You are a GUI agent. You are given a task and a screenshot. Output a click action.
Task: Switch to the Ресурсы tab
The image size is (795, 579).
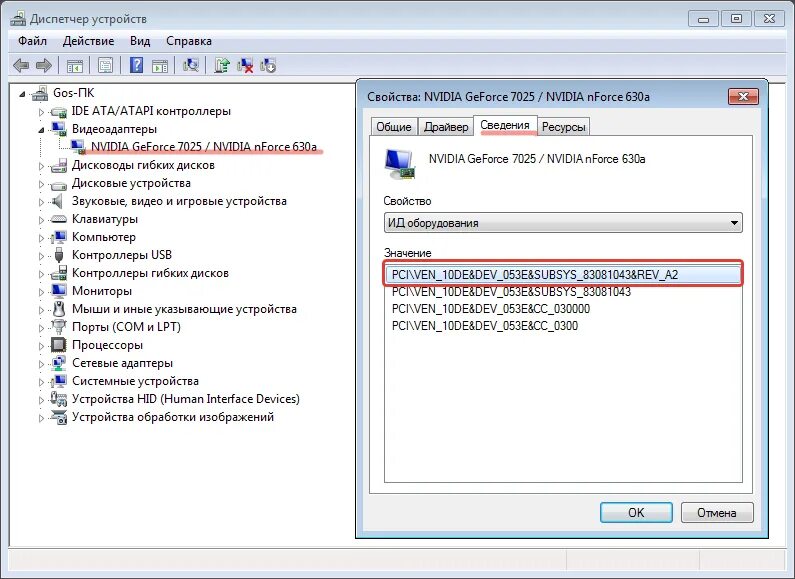click(x=563, y=127)
